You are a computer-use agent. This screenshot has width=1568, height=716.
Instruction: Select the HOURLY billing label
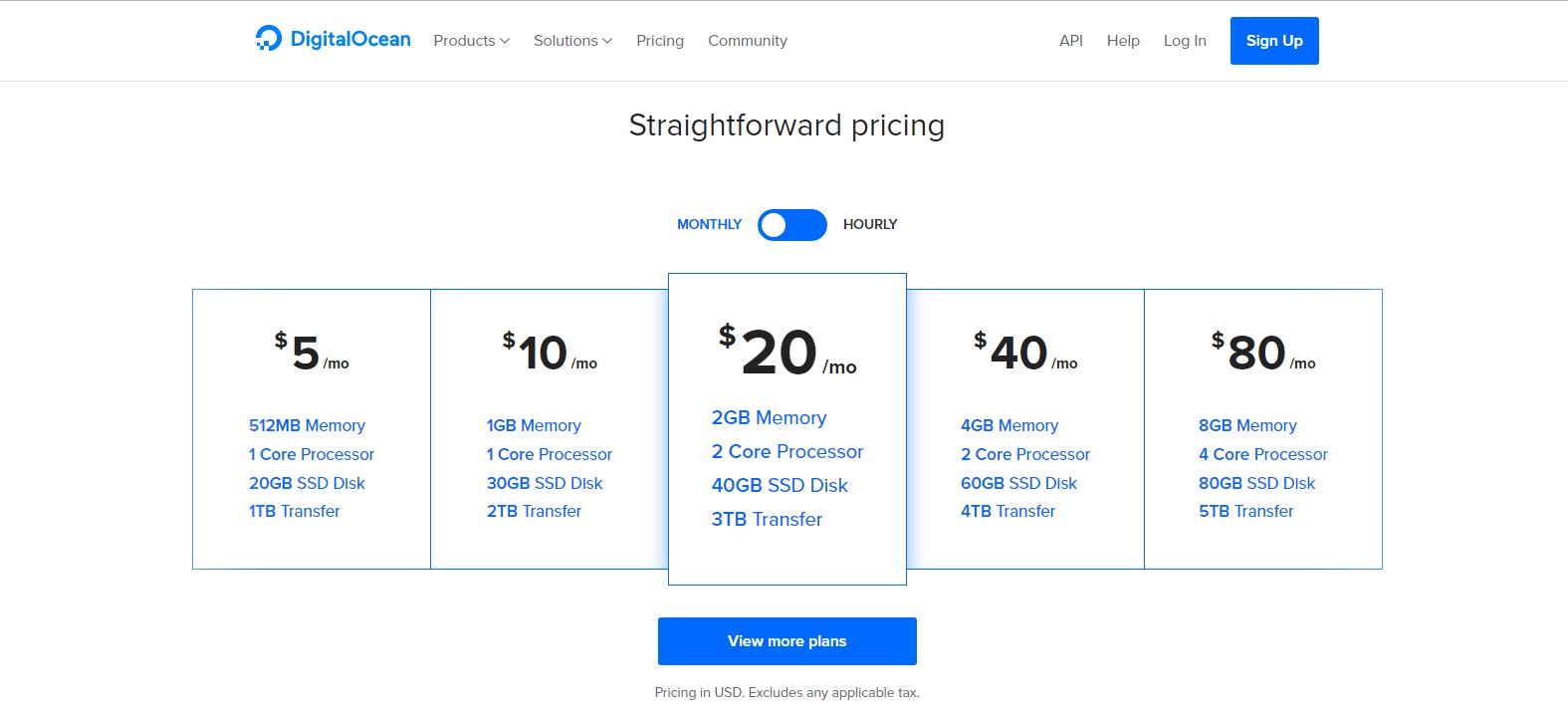point(869,225)
